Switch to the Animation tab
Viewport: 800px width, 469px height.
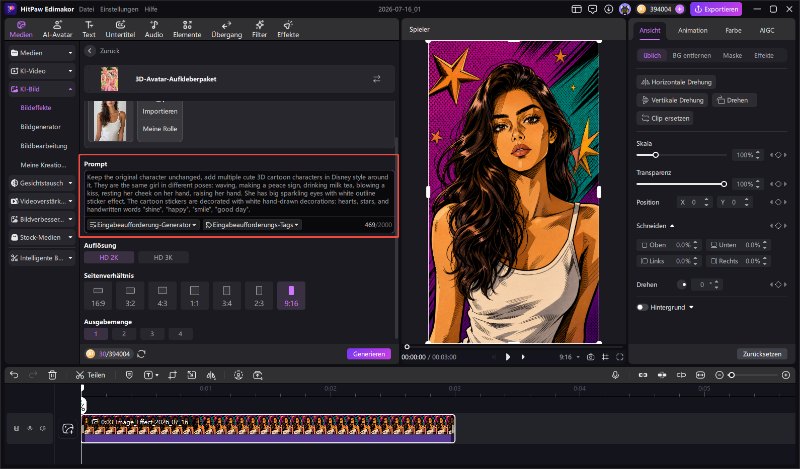pos(692,31)
